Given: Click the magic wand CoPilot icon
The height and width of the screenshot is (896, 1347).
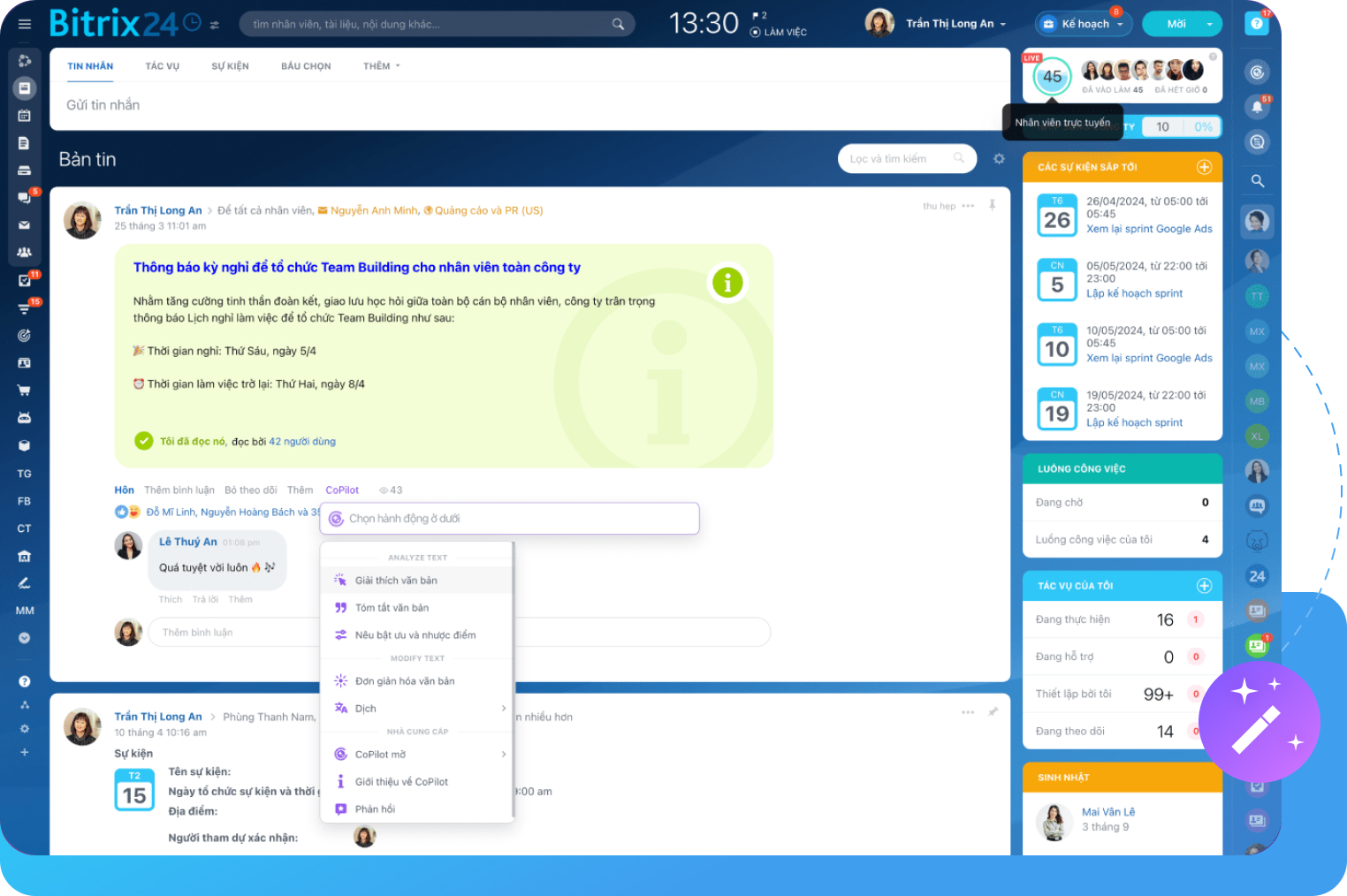Looking at the screenshot, I should coord(1259,722).
